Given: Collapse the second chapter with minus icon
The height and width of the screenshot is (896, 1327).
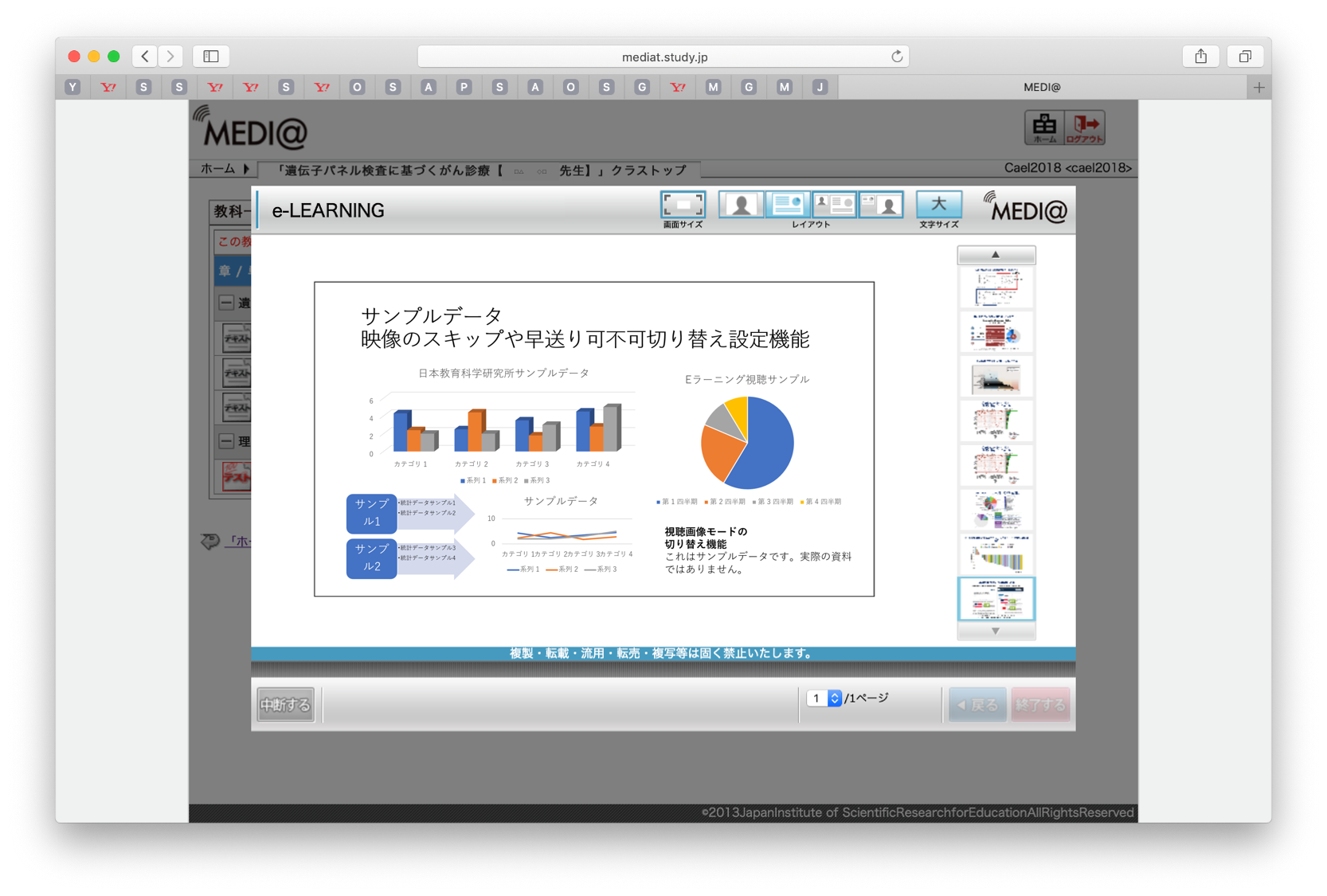Looking at the screenshot, I should [x=226, y=441].
